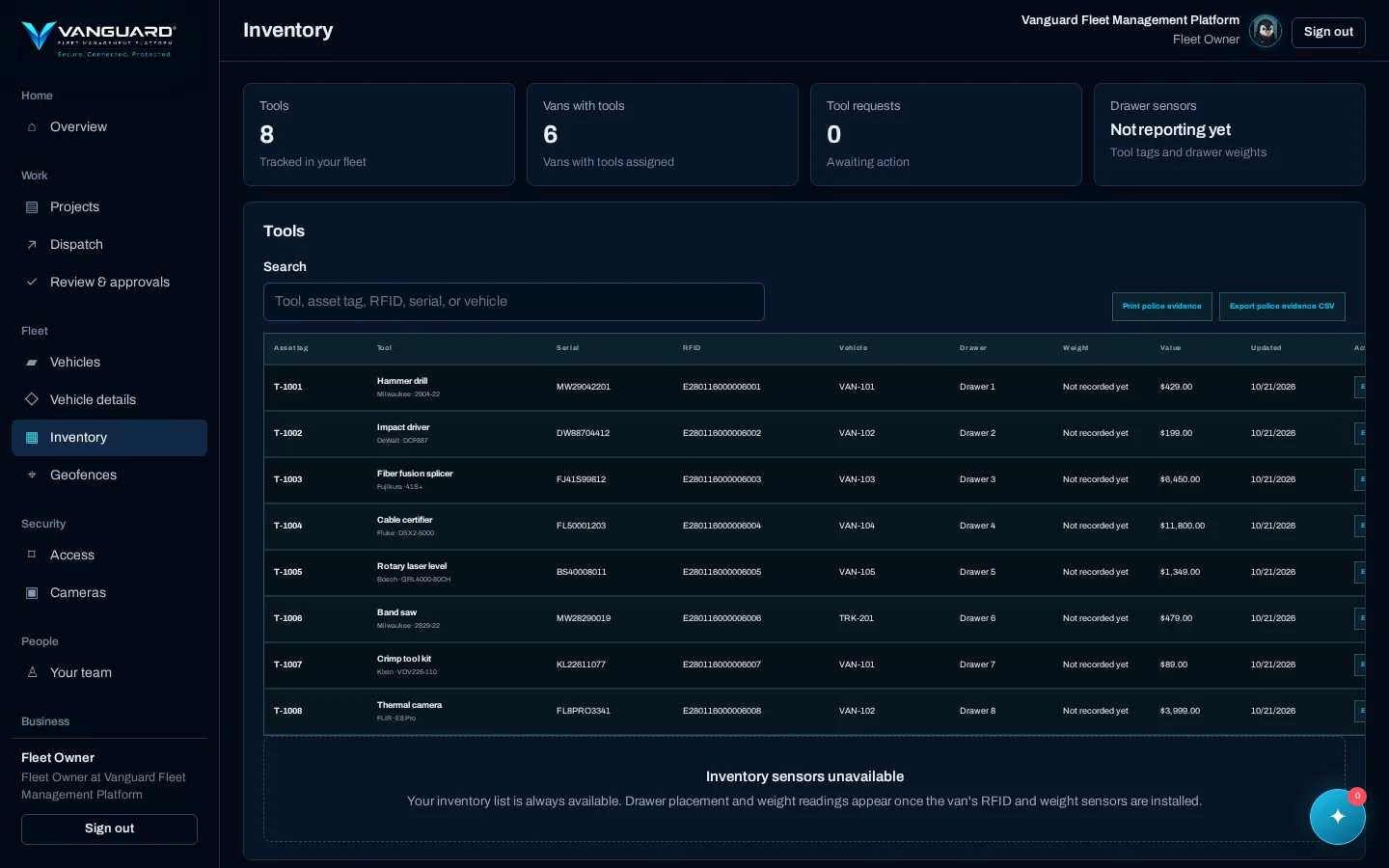
Task: Open the Your team person icon
Action: 32,673
